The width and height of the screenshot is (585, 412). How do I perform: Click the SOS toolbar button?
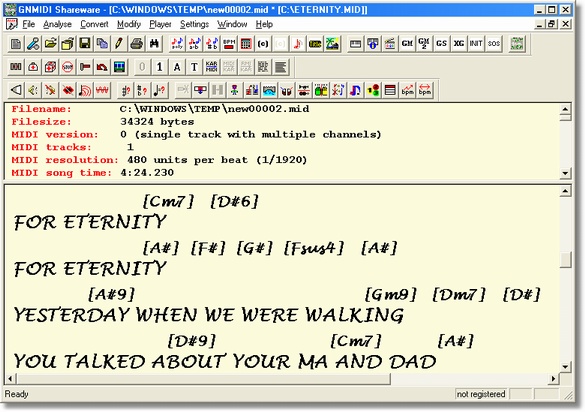pos(493,44)
